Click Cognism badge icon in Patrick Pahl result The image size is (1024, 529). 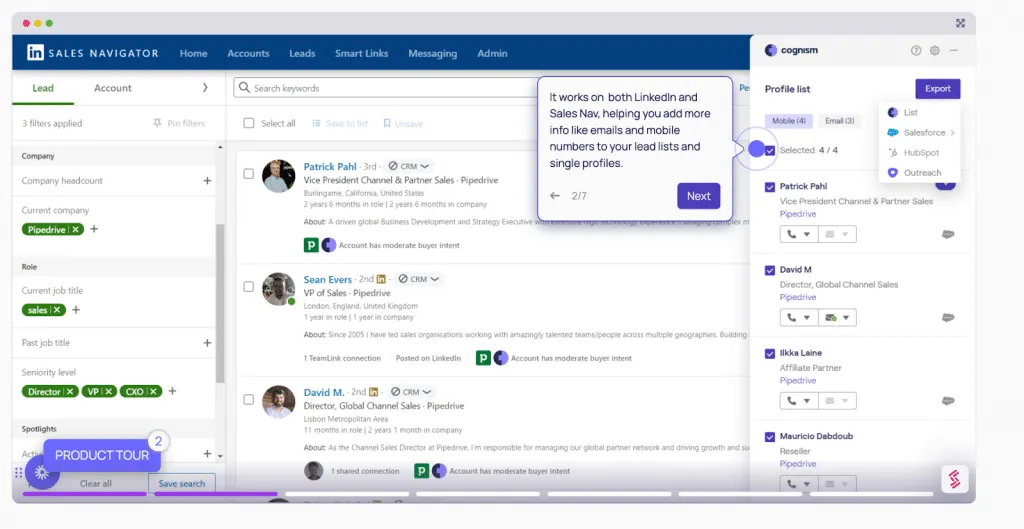[328, 245]
